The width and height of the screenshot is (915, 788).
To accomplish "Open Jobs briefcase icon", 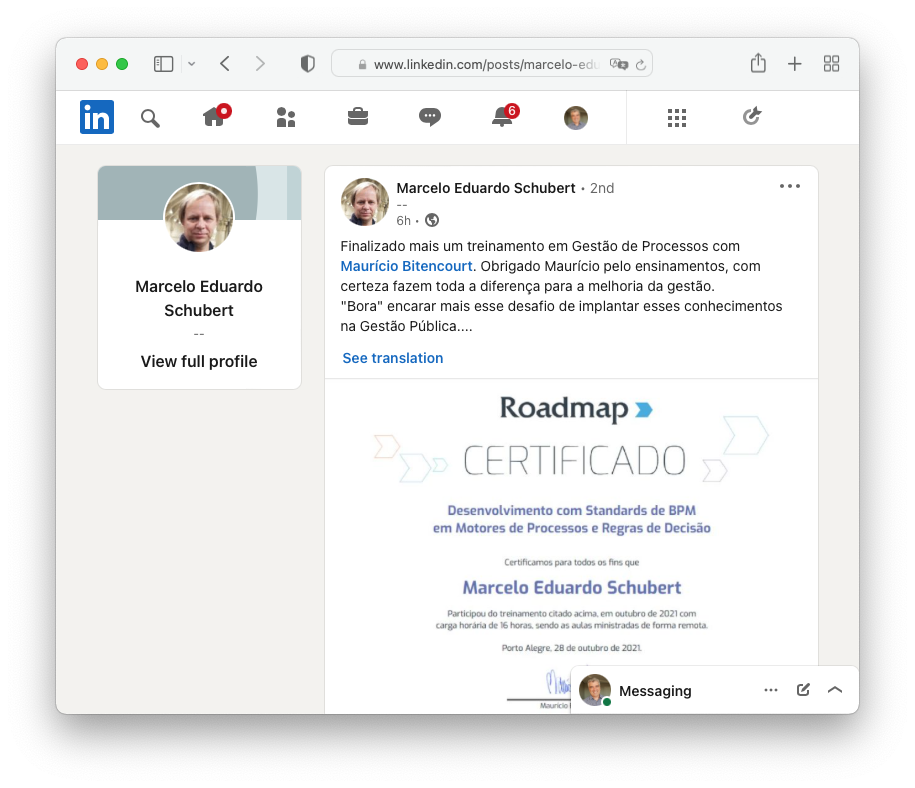I will pyautogui.click(x=358, y=117).
